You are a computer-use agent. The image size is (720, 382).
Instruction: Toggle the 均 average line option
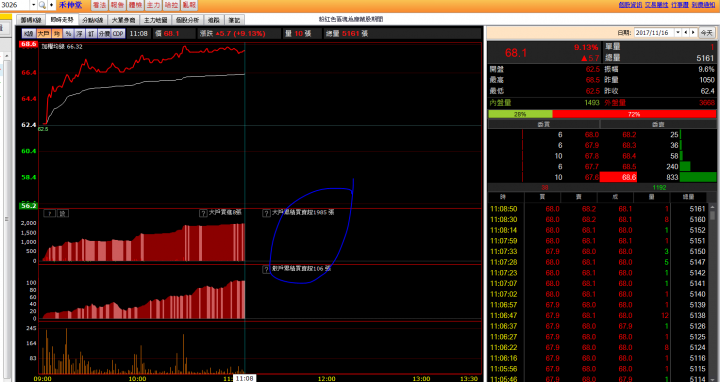pos(57,34)
